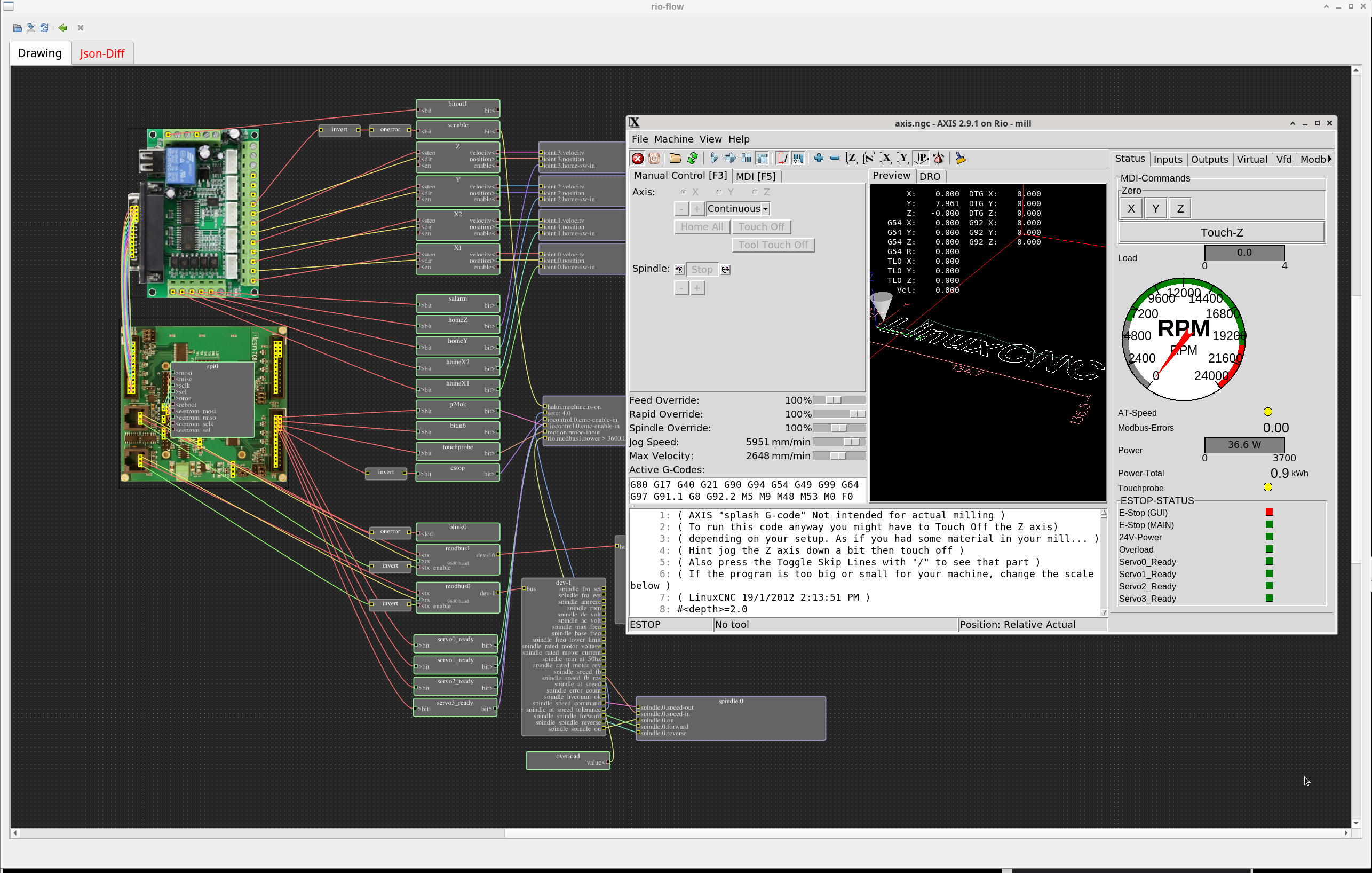The width and height of the screenshot is (1372, 873).
Task: Select the Z top view icon
Action: (x=851, y=159)
